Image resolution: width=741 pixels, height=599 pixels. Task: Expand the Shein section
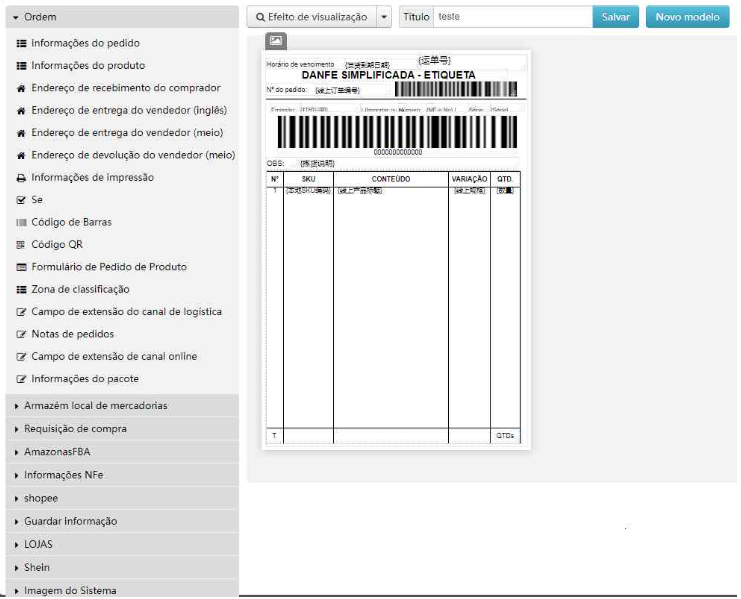122,568
